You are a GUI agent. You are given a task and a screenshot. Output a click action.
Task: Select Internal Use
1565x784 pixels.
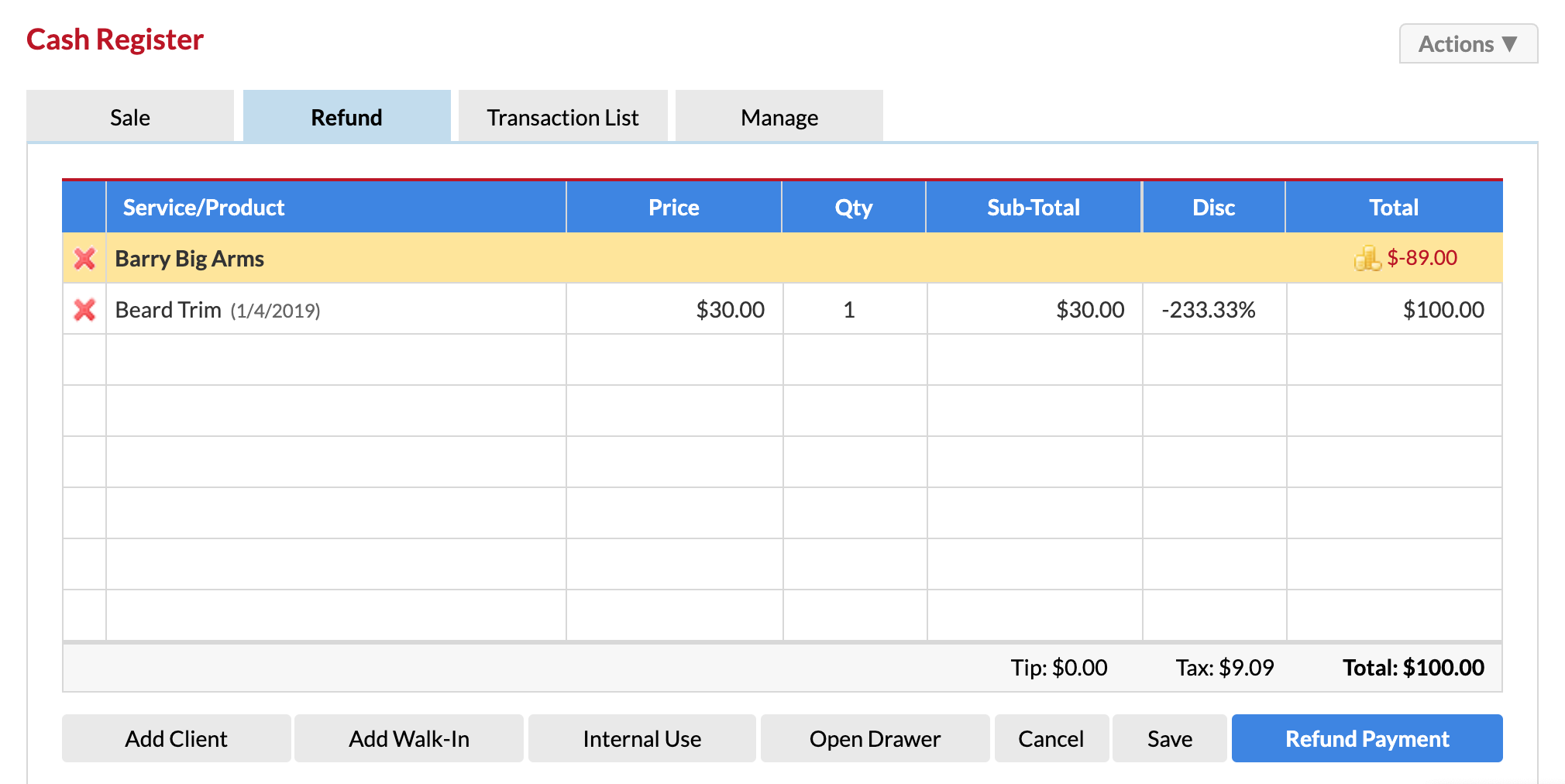pyautogui.click(x=641, y=738)
